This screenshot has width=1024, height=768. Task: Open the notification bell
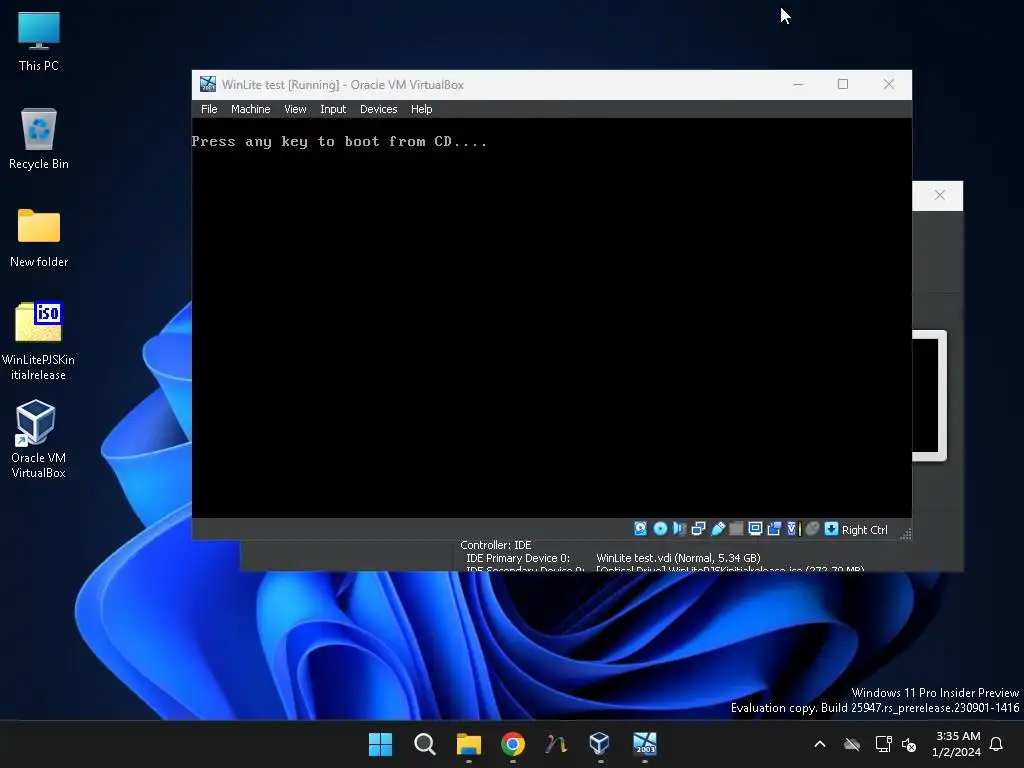(997, 744)
